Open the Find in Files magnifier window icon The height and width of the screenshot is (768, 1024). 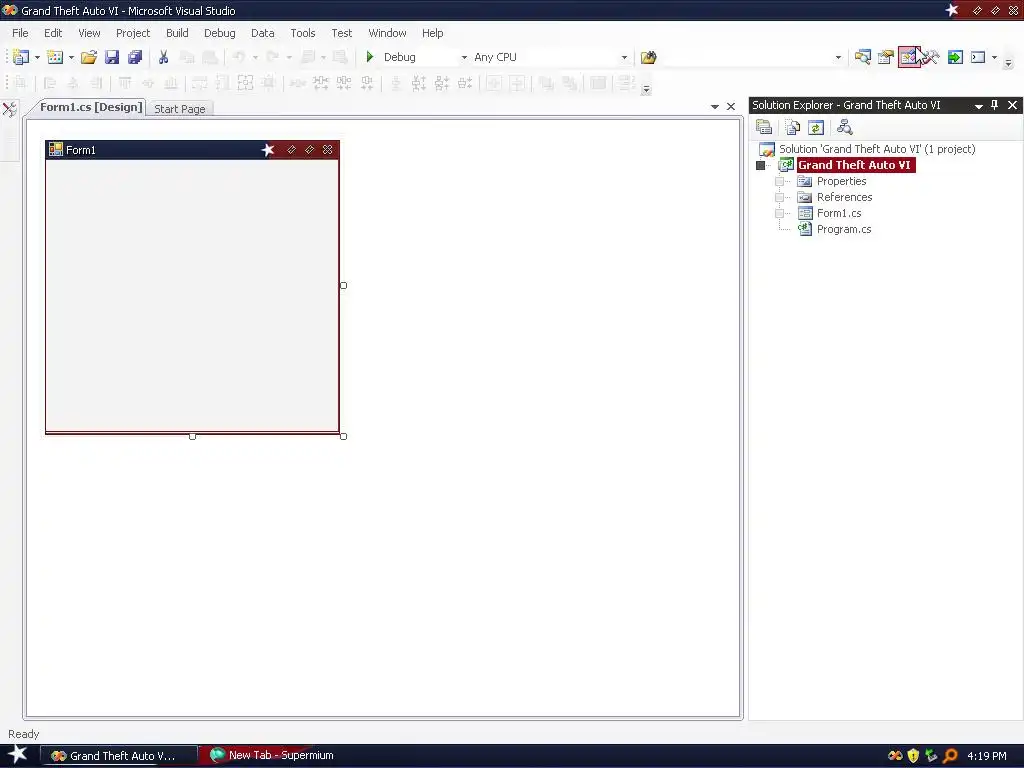[863, 57]
